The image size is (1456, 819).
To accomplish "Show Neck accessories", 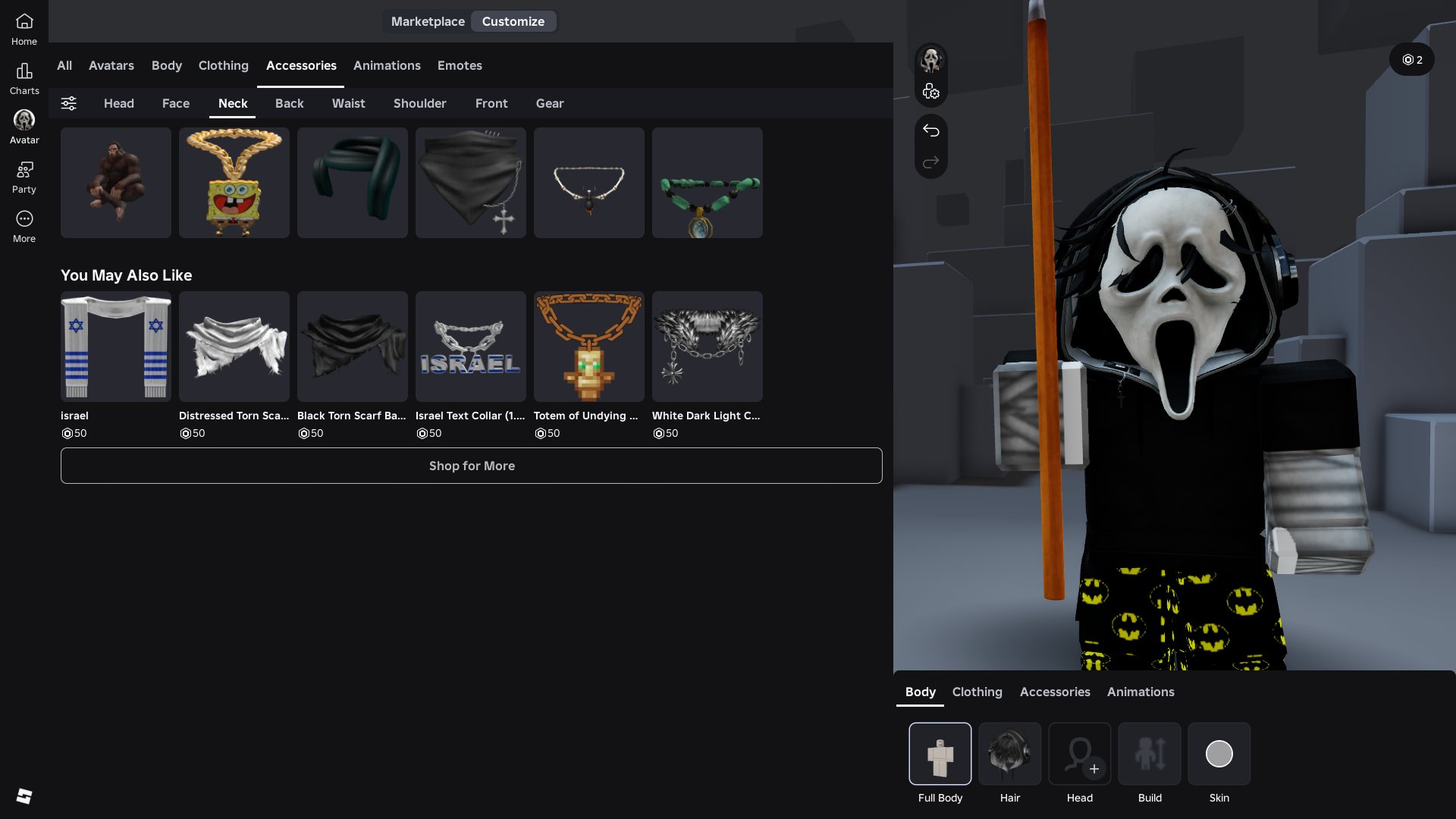I will [x=233, y=103].
